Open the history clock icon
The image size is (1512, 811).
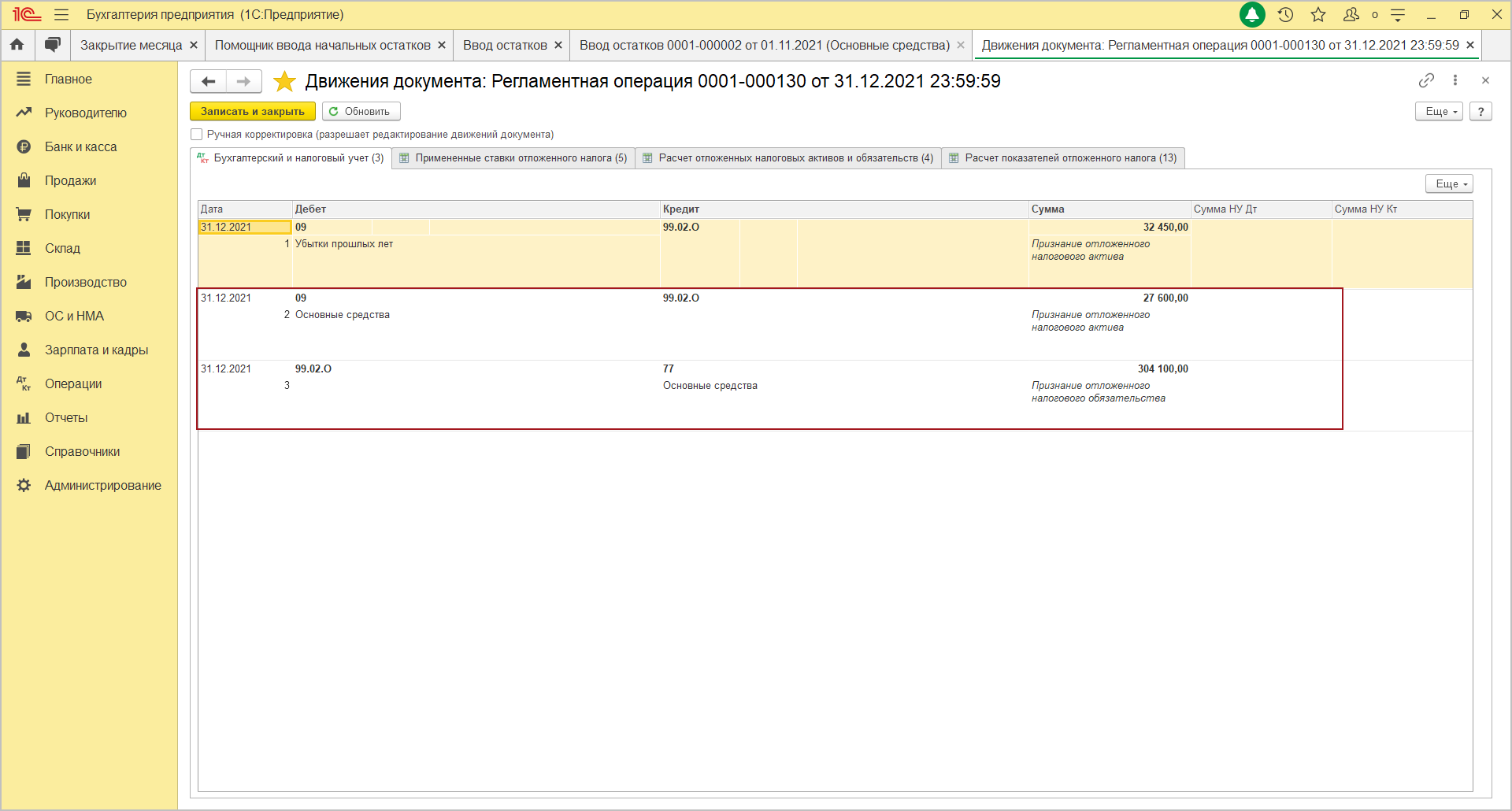pyautogui.click(x=1286, y=15)
